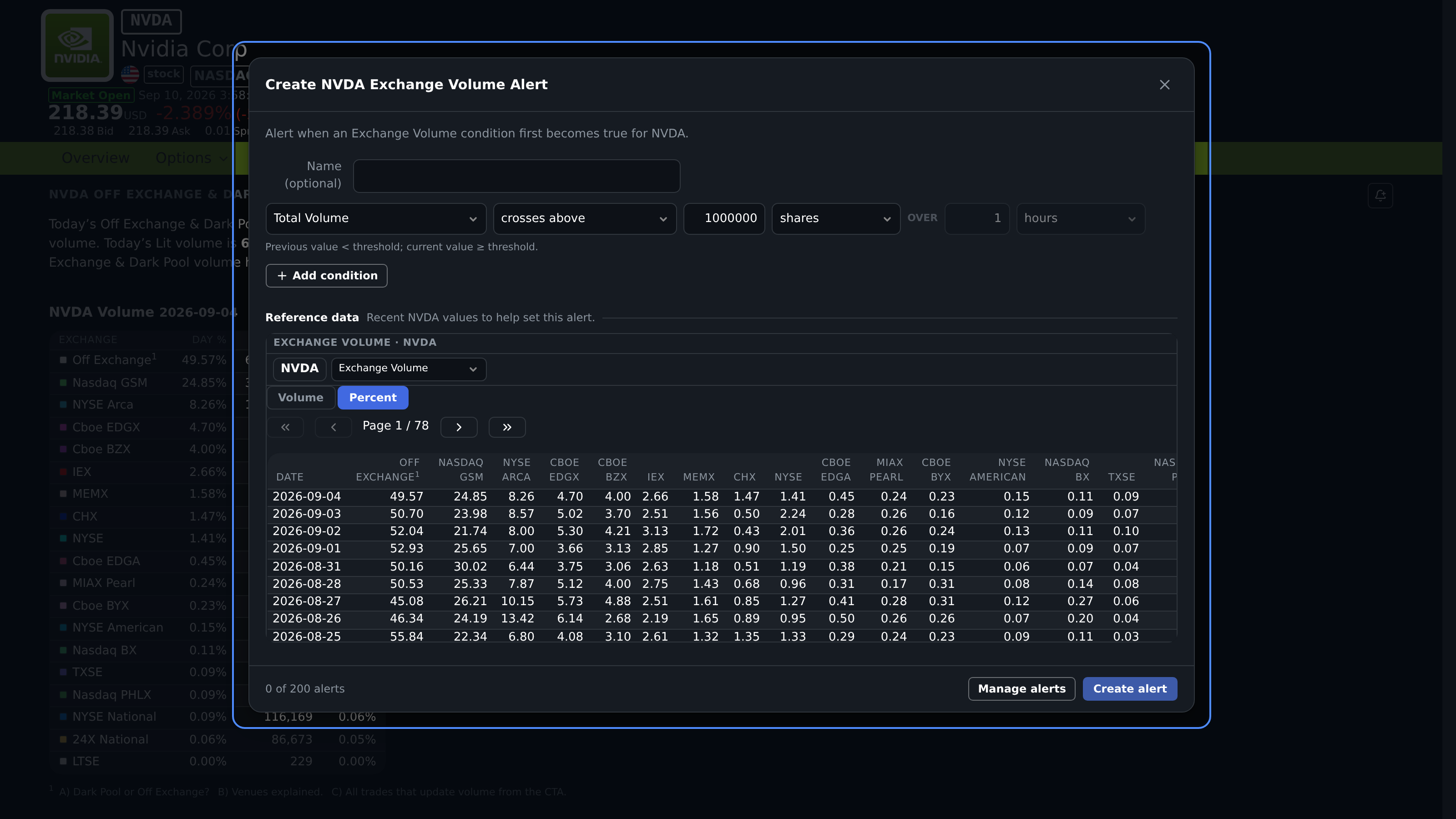Viewport: 1456px width, 819px height.
Task: Click the stock tag badge
Action: tap(164, 74)
